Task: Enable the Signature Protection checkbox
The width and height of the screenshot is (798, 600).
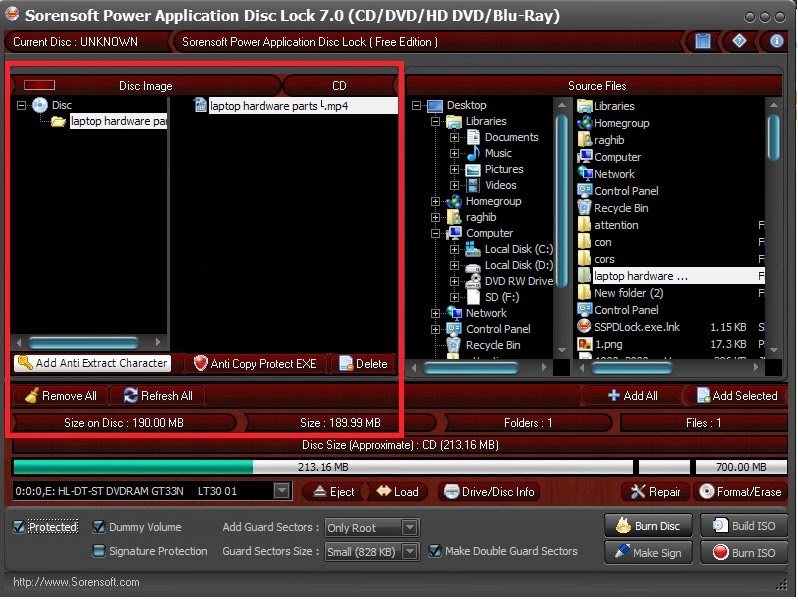Action: 99,551
